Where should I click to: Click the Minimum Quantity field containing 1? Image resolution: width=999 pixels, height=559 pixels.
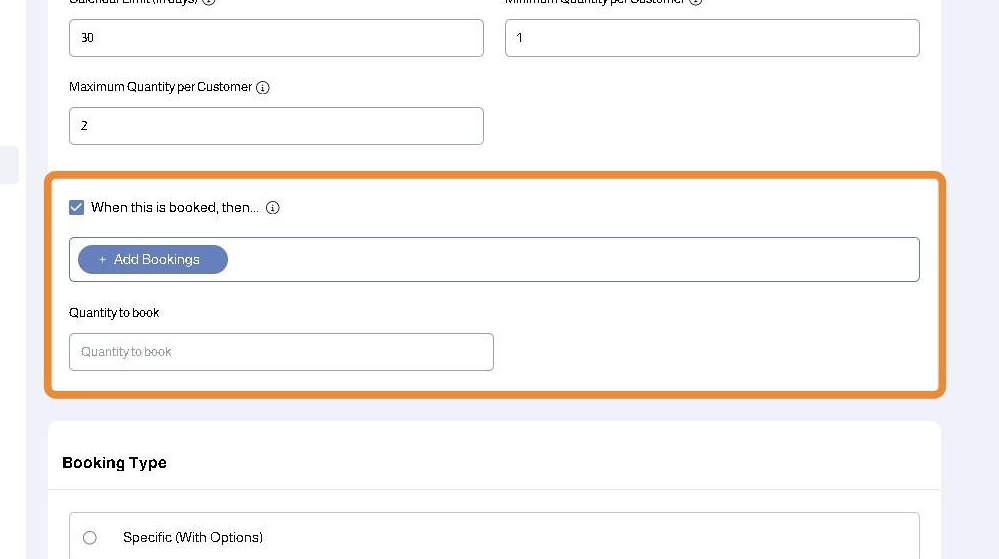[711, 38]
